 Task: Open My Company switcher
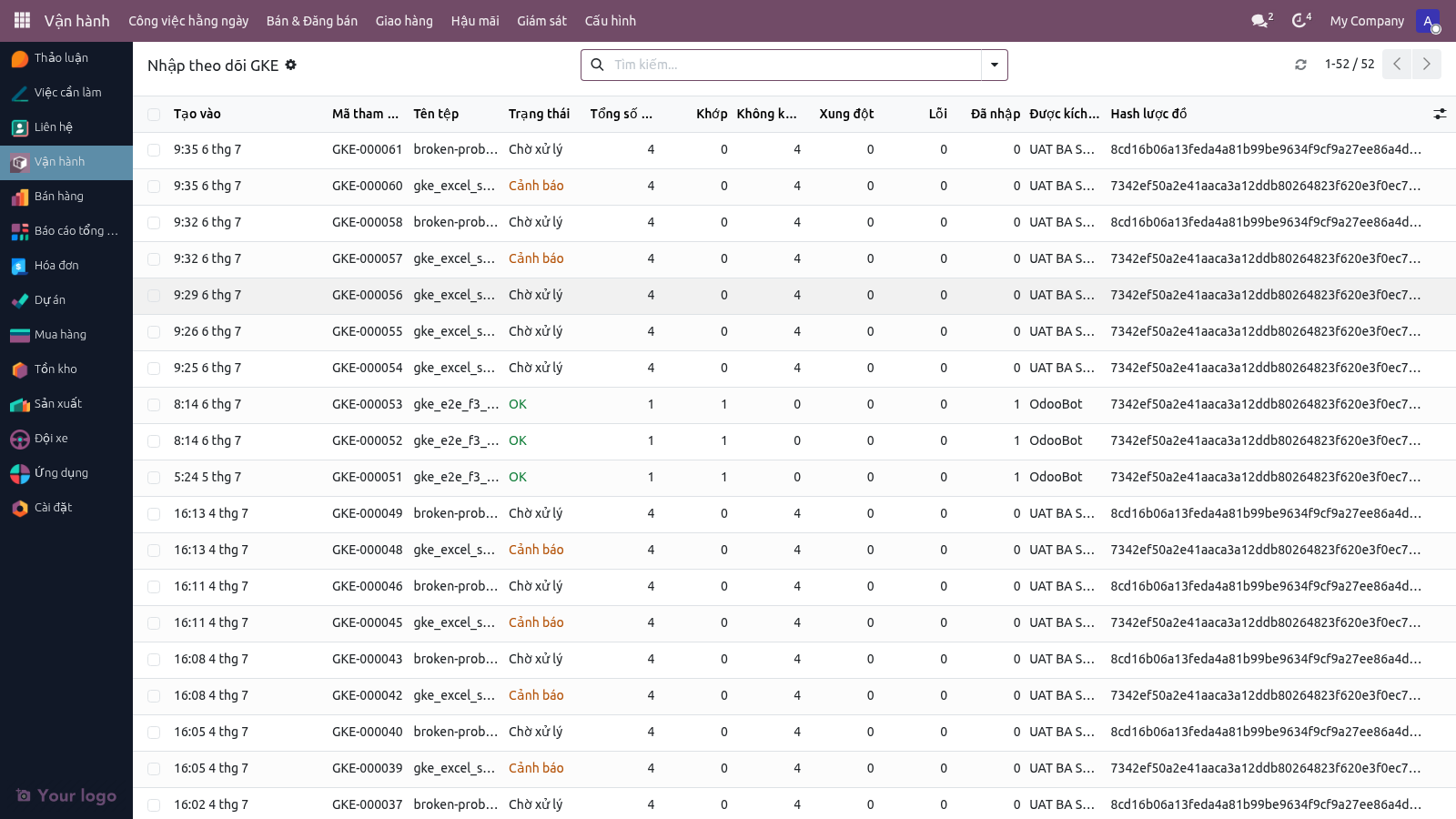tap(1367, 20)
